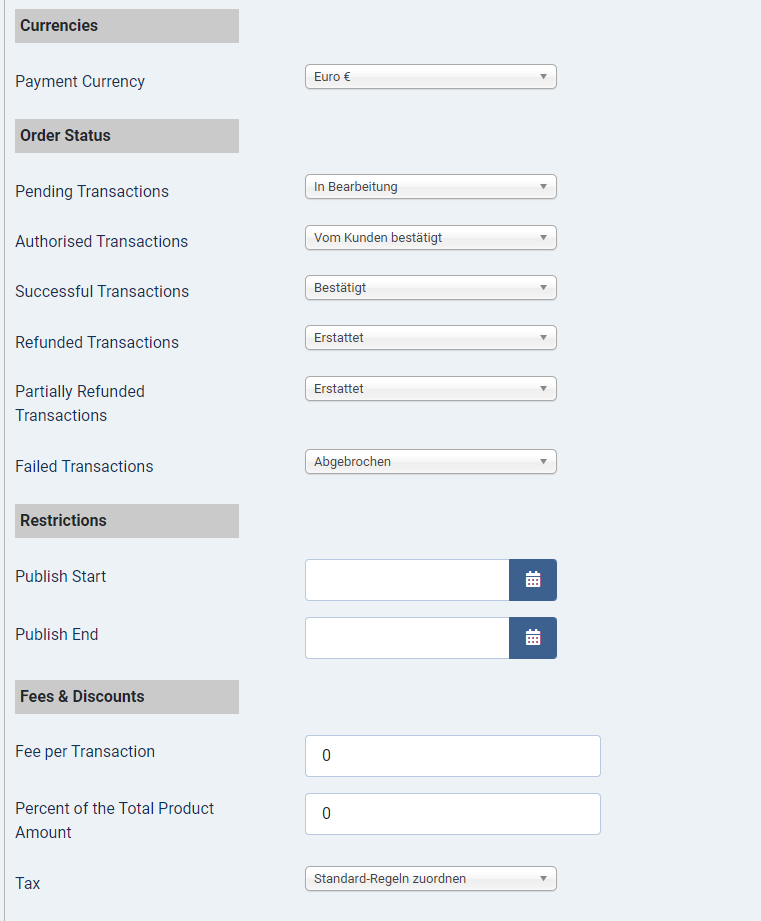Click the Fees & Discounts section header
Screen dimensions: 761x921
pos(127,697)
